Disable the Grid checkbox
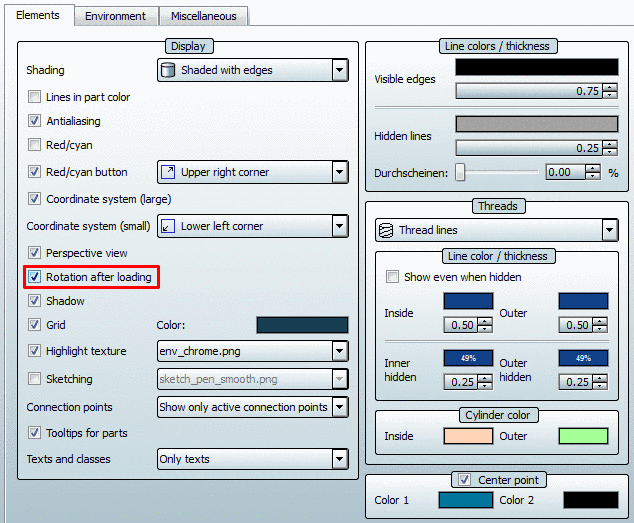The width and height of the screenshot is (634, 523). [34, 324]
